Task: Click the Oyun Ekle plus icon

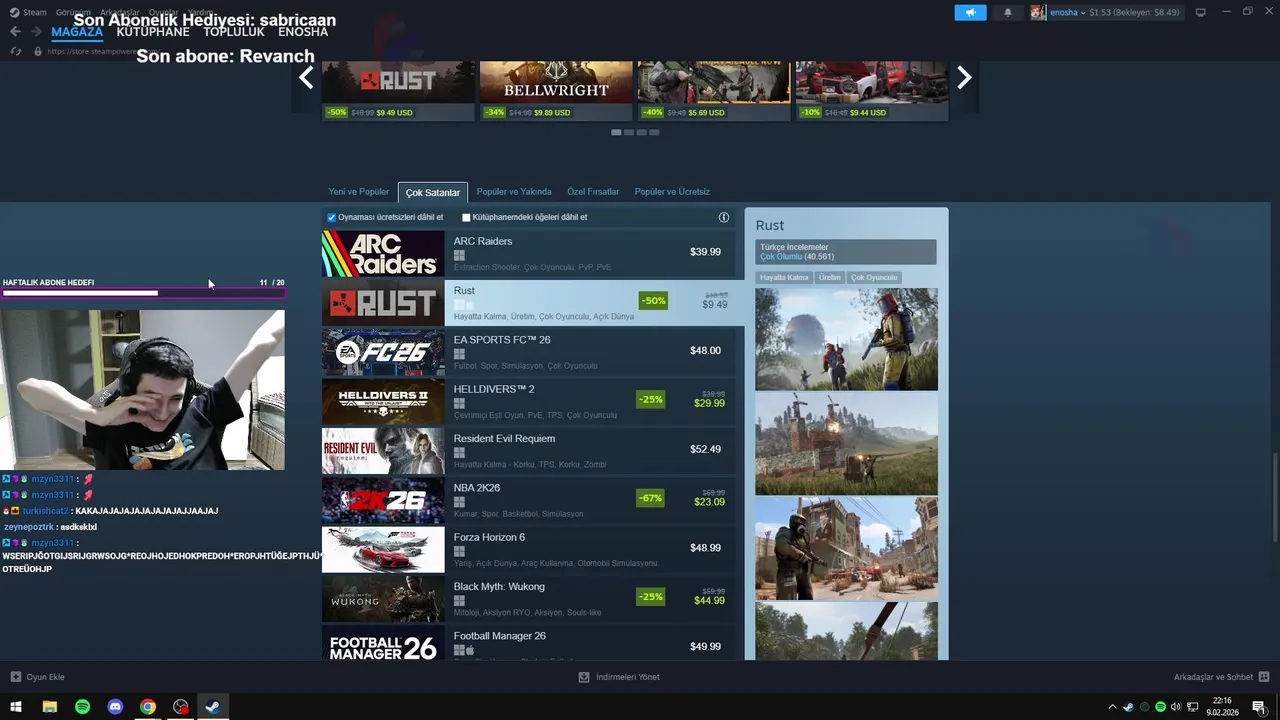Action: (16, 677)
